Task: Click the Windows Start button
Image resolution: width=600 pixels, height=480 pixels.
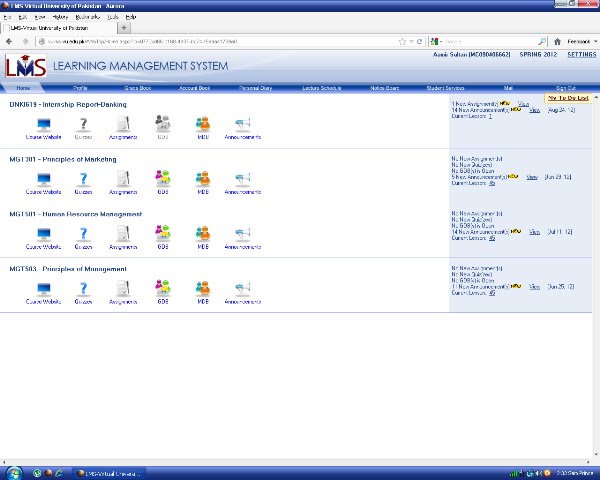Action: click(x=14, y=473)
